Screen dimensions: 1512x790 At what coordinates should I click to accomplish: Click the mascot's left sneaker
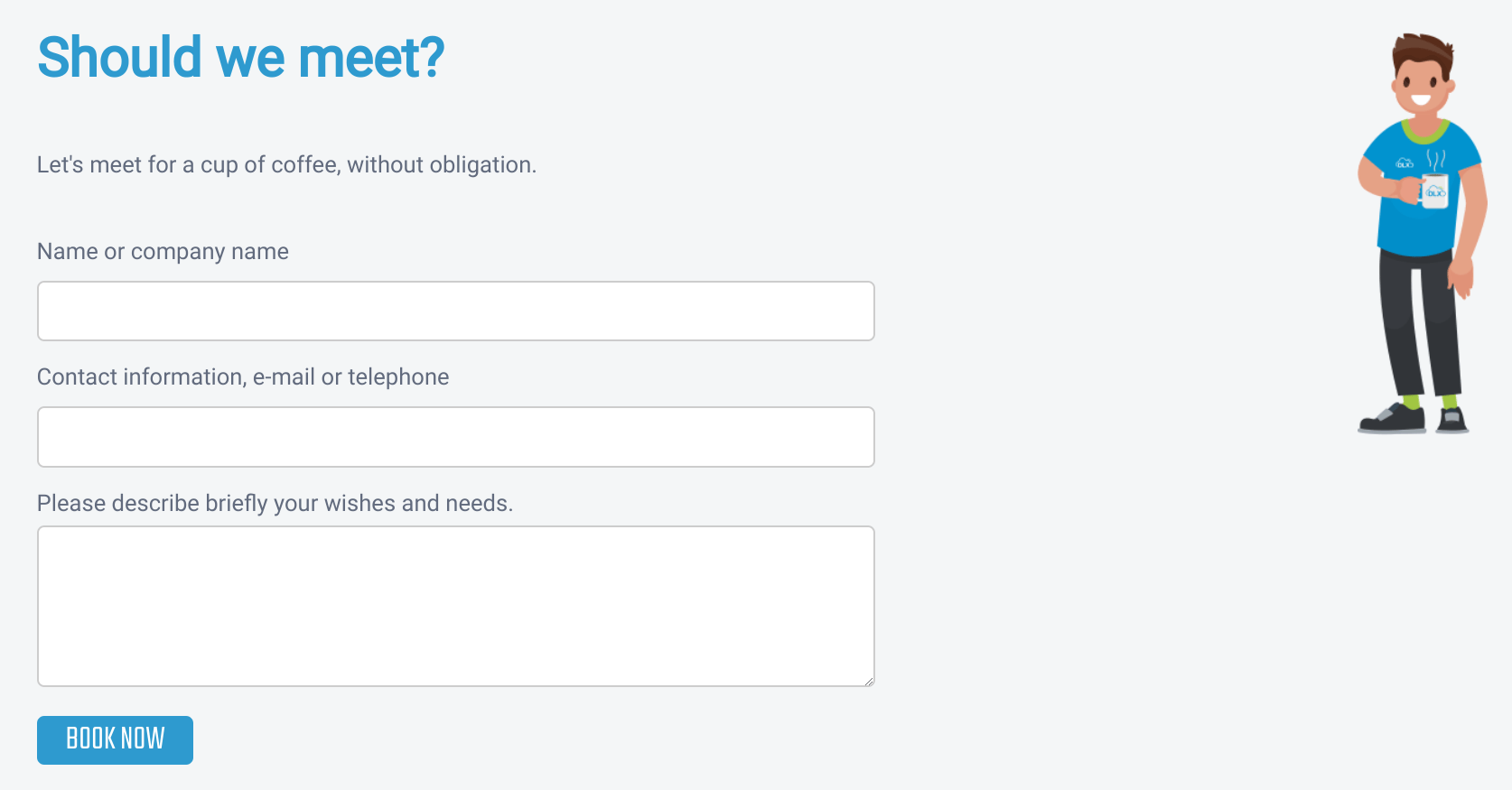pyautogui.click(x=1392, y=419)
